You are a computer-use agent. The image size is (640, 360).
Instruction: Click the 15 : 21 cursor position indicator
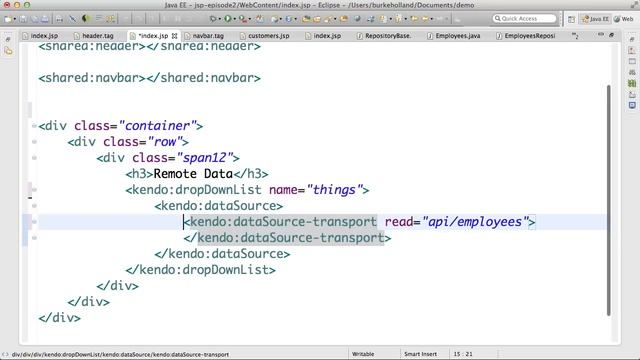(463, 354)
